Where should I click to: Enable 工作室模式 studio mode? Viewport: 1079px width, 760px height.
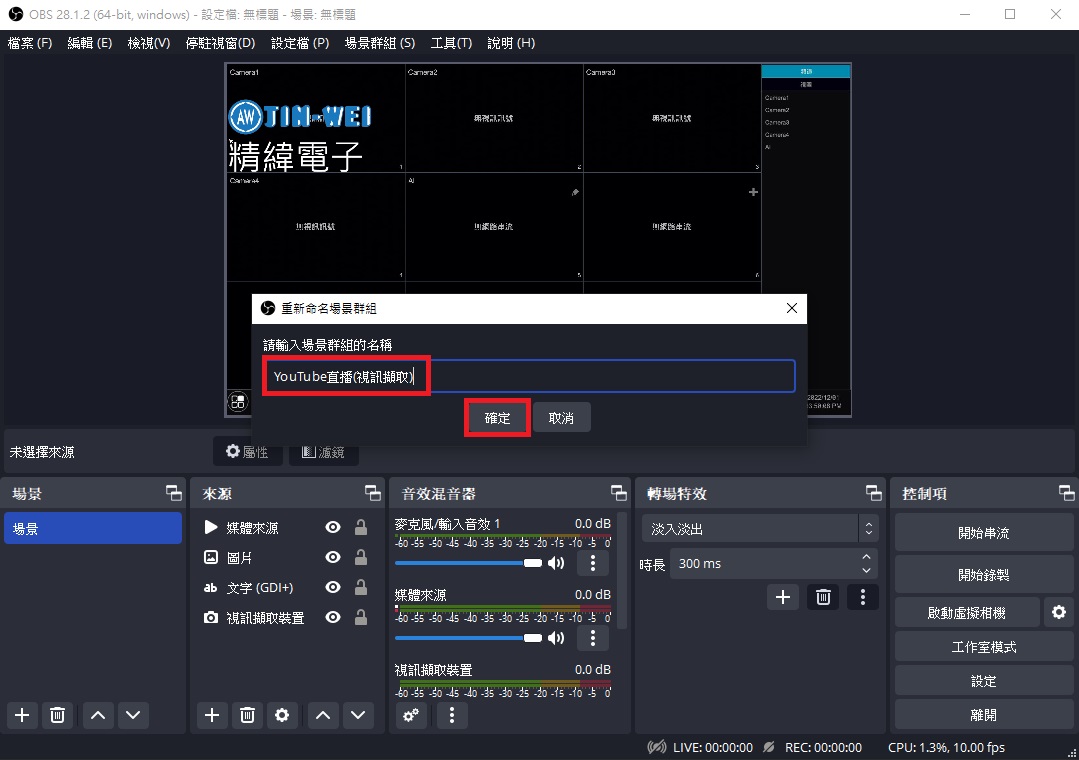point(983,646)
